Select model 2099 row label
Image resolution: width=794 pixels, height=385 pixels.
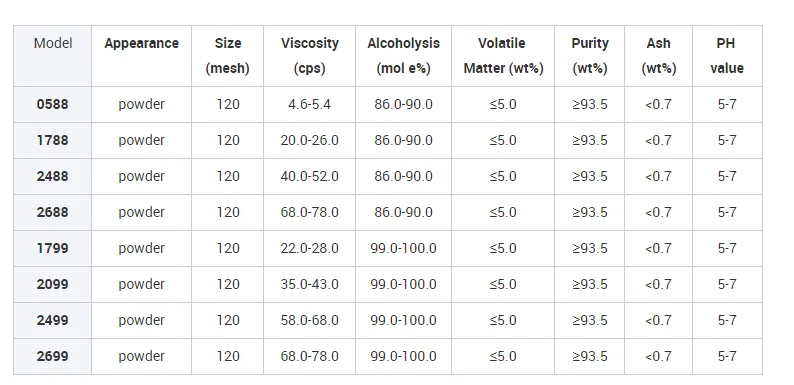pyautogui.click(x=52, y=284)
